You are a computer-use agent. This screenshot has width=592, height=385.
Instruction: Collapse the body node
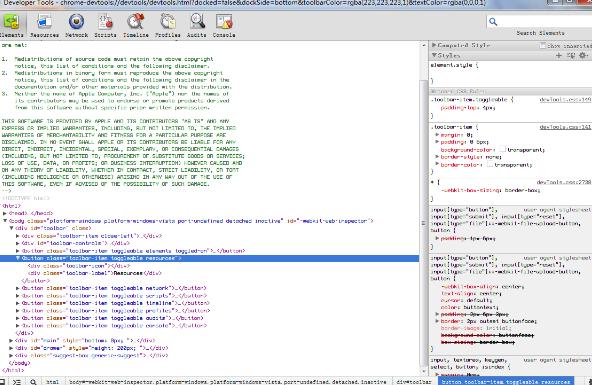[5, 221]
